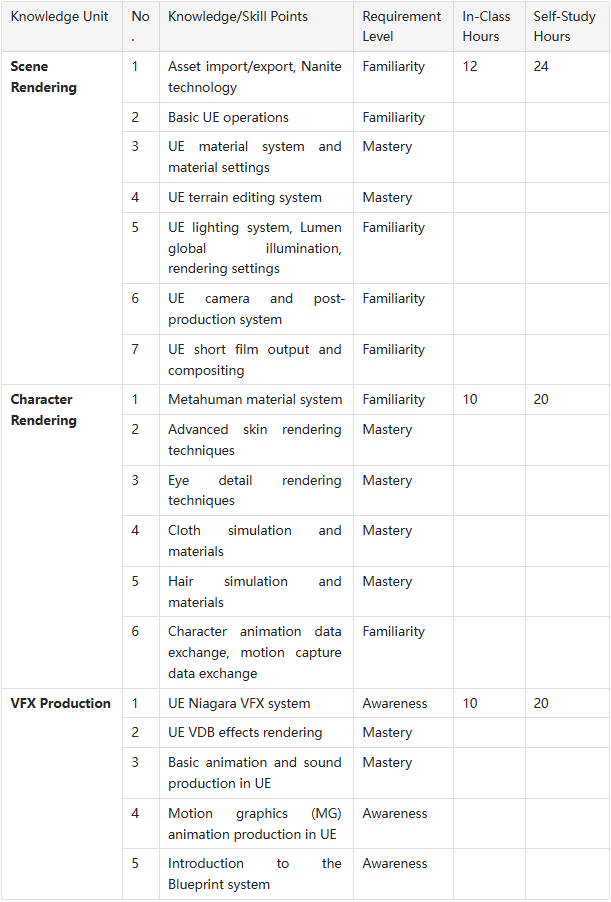The height and width of the screenshot is (902, 611).
Task: Select the In-Class Hours header cell
Action: click(489, 26)
